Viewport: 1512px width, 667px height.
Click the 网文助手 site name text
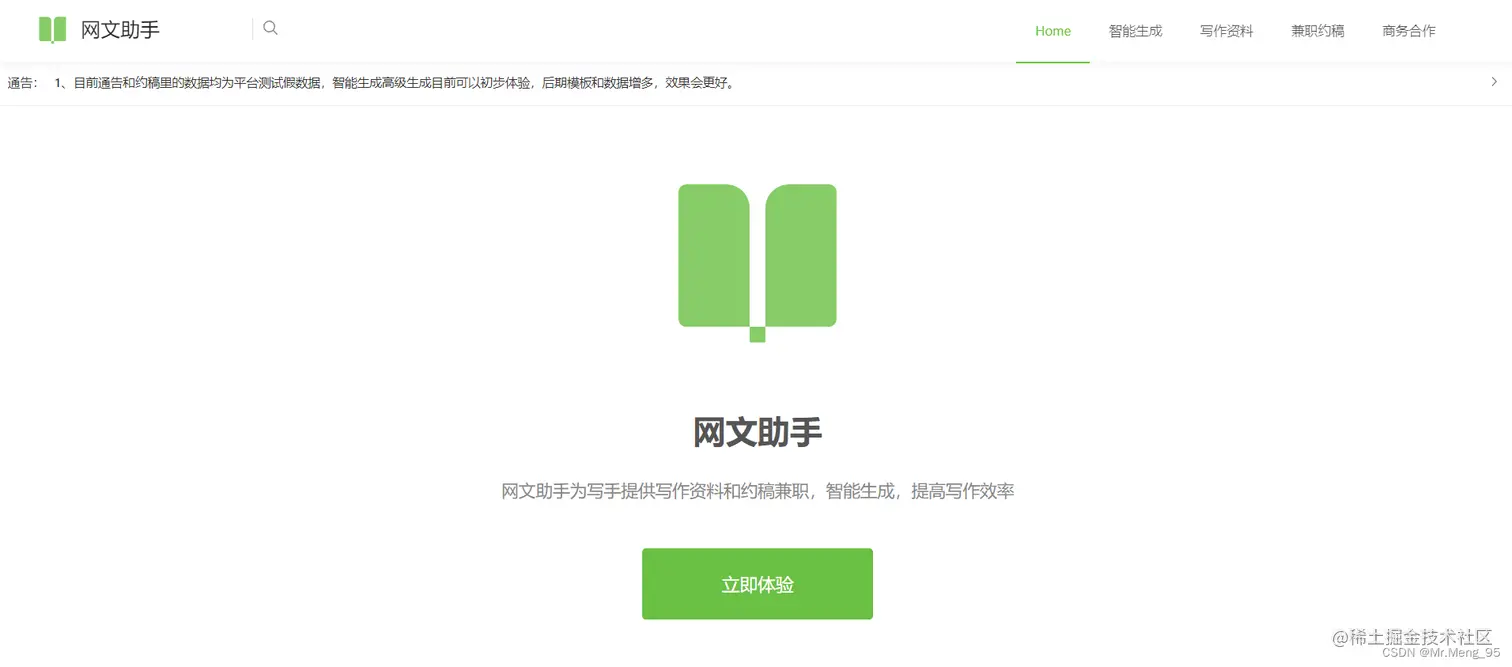coord(121,29)
